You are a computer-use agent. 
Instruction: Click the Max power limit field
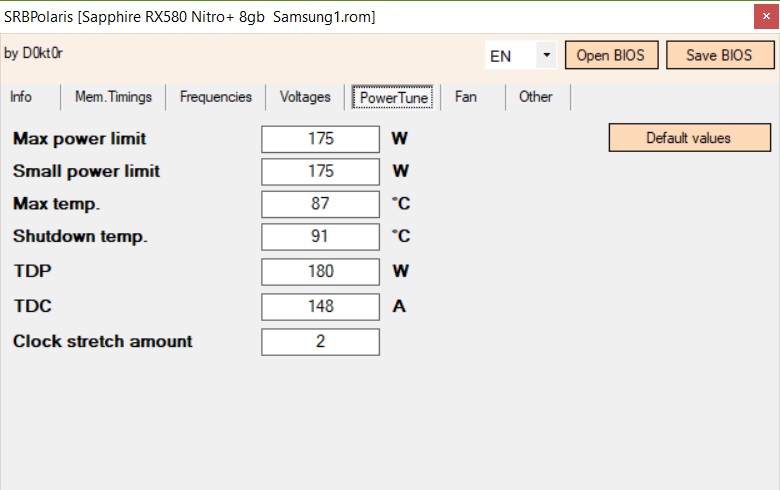(320, 139)
